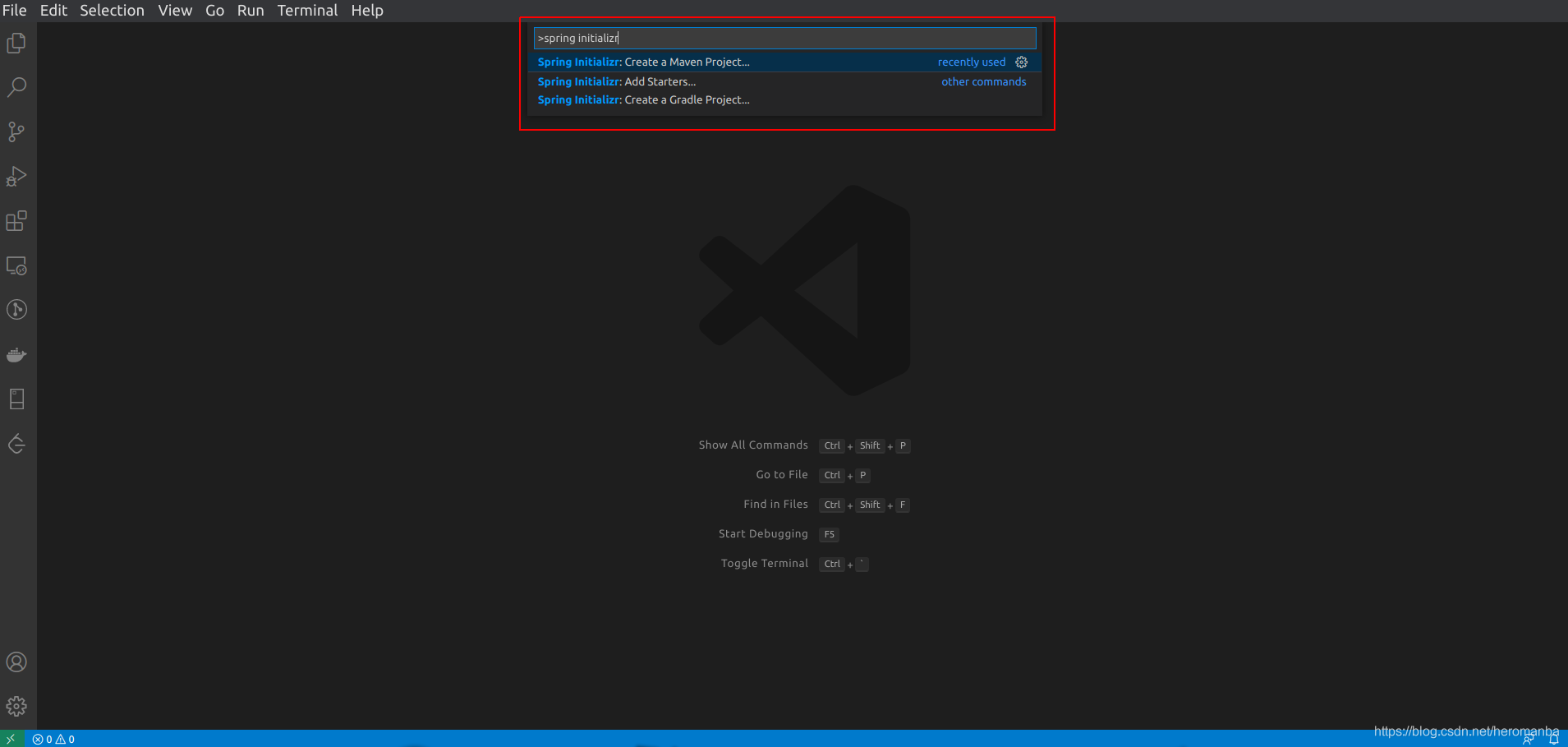Screen dimensions: 1568x747
Task: Open the Run and Debug view icon
Action: pyautogui.click(x=16, y=176)
